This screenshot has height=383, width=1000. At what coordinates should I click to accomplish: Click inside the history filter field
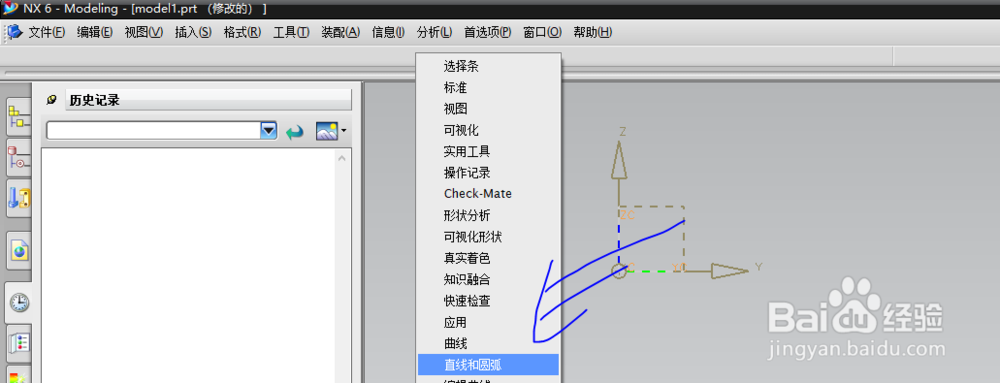tap(154, 131)
